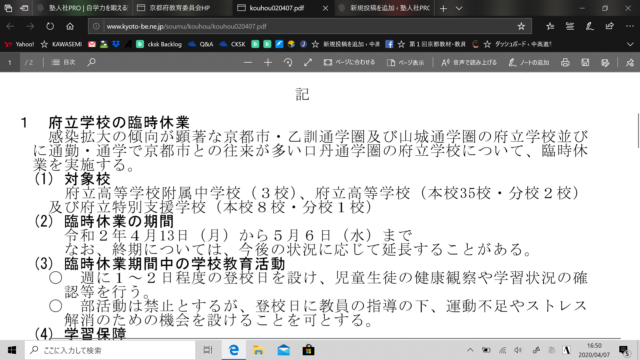Open the Windows Start menu
The width and height of the screenshot is (640, 360).
[x=12, y=350]
